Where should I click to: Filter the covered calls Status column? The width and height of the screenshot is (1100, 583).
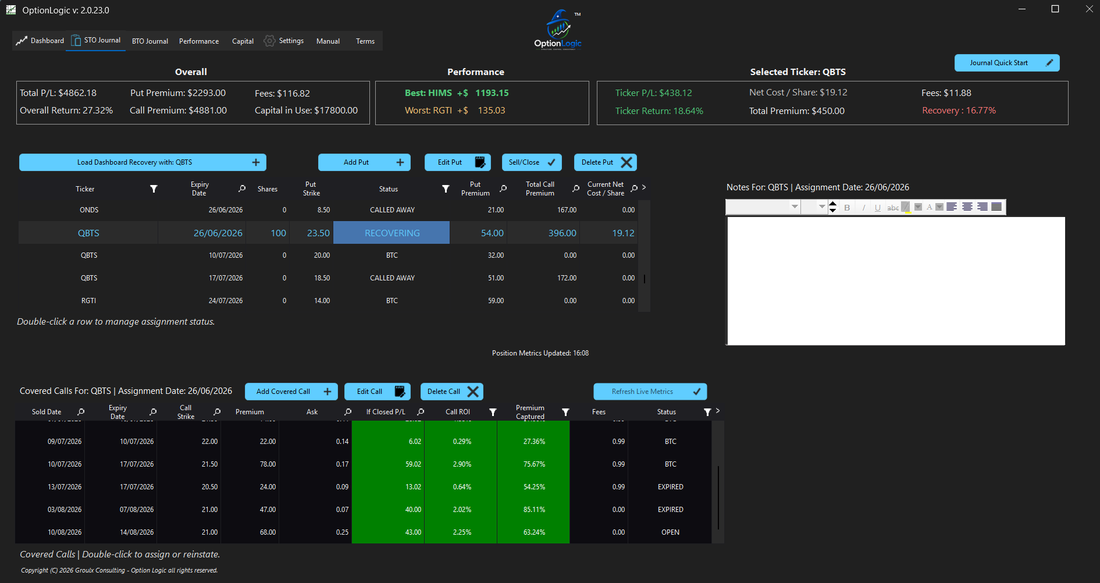707,412
